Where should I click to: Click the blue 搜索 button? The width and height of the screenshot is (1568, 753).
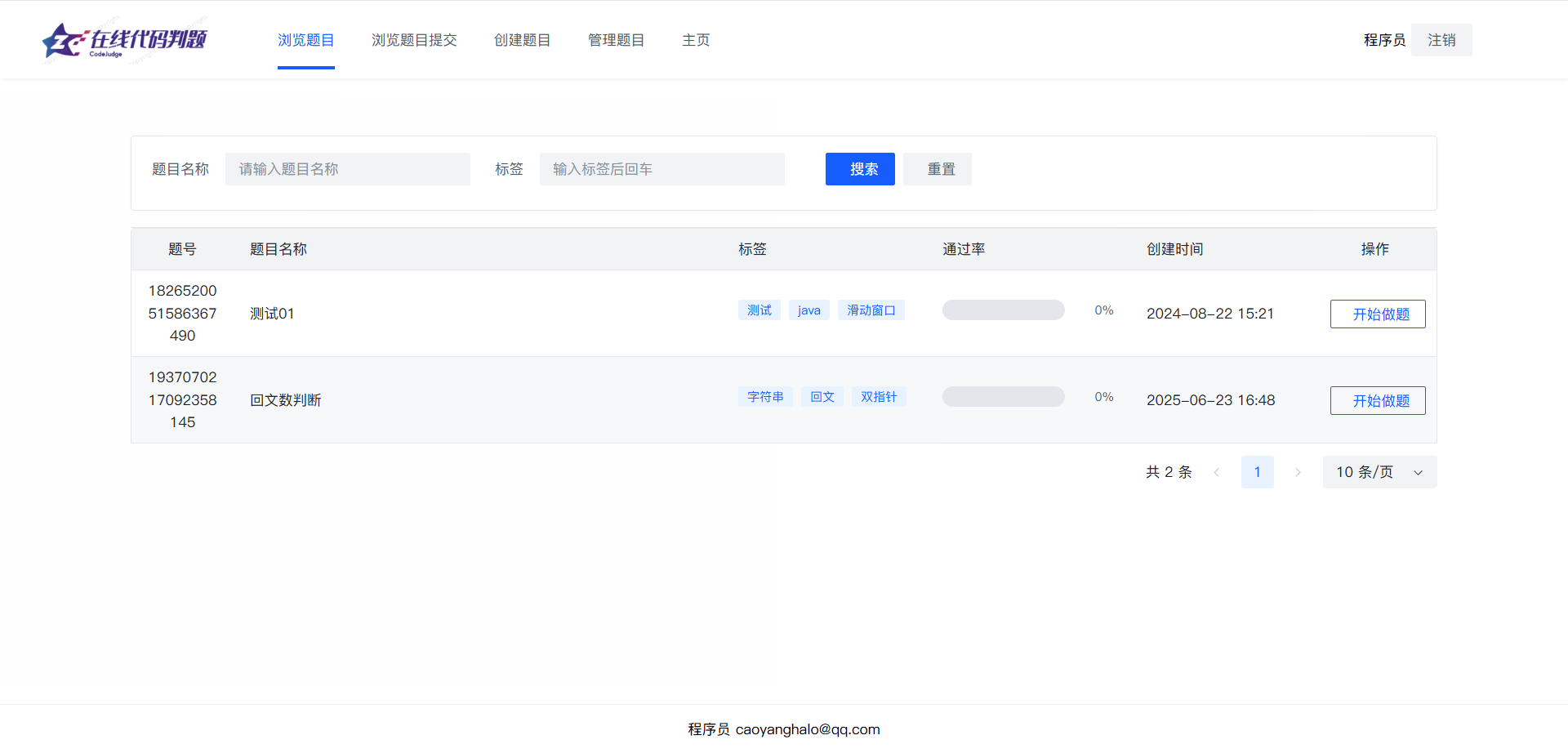[860, 169]
